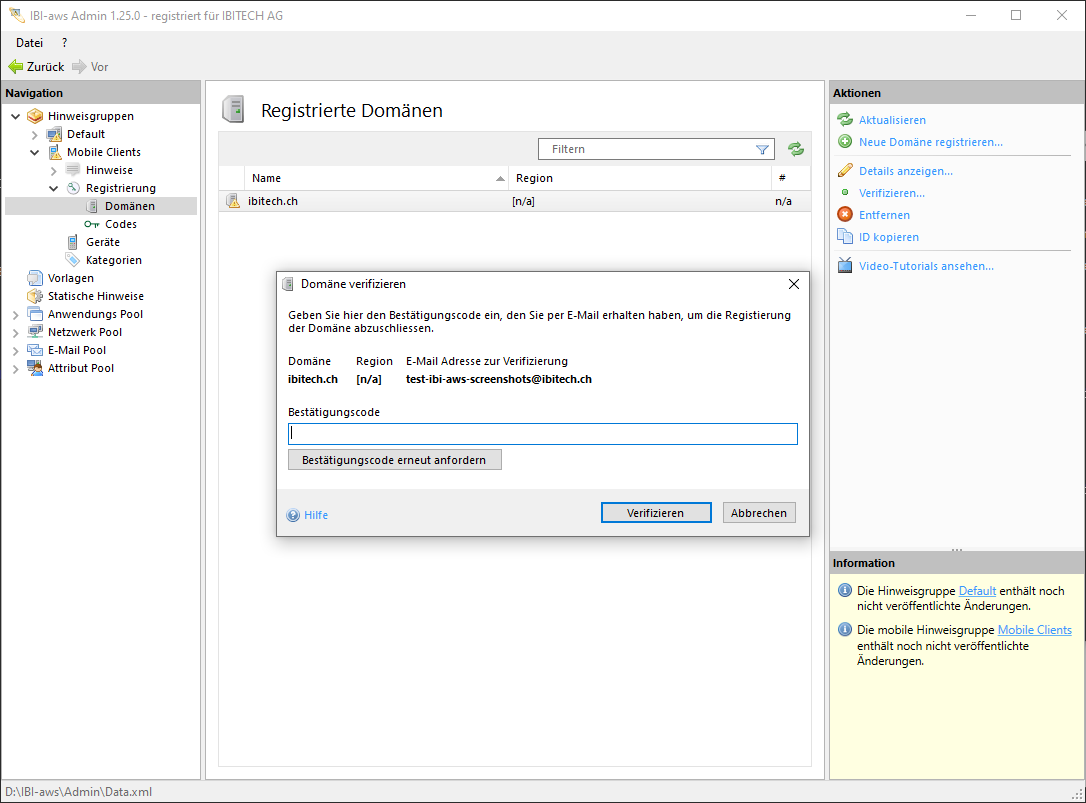
Task: Open the Datei menu
Action: [x=30, y=42]
